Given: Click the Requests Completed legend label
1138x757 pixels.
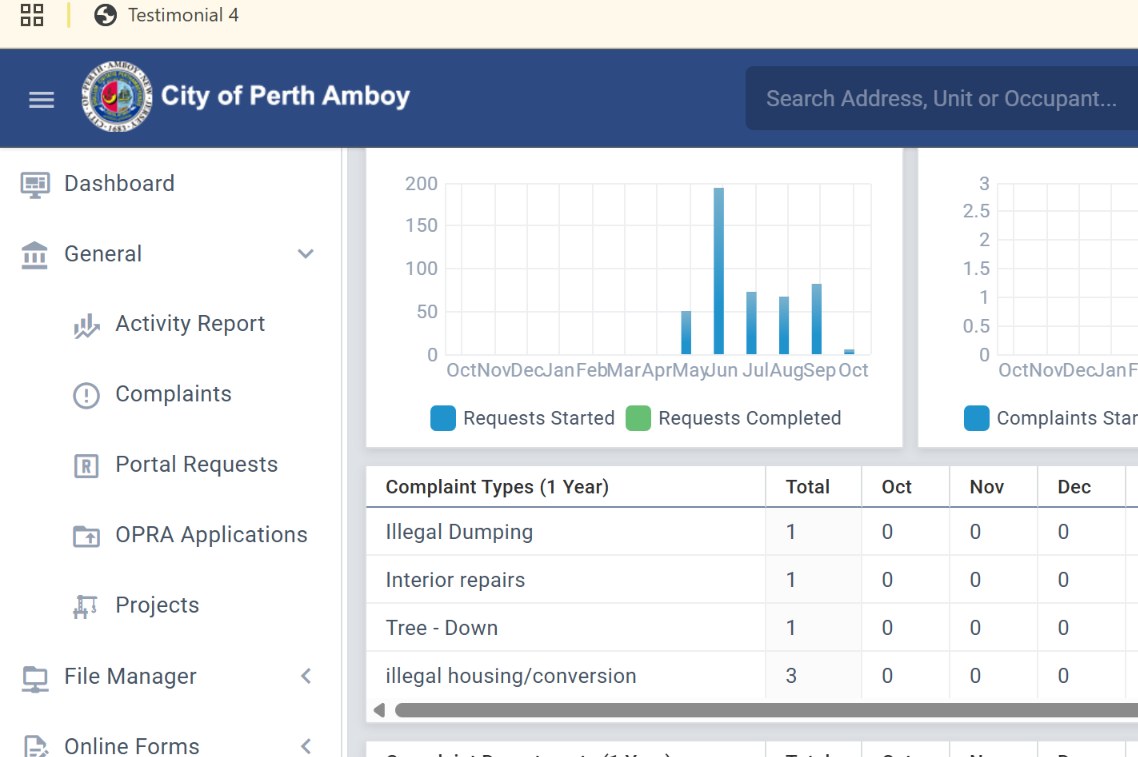Looking at the screenshot, I should (750, 418).
